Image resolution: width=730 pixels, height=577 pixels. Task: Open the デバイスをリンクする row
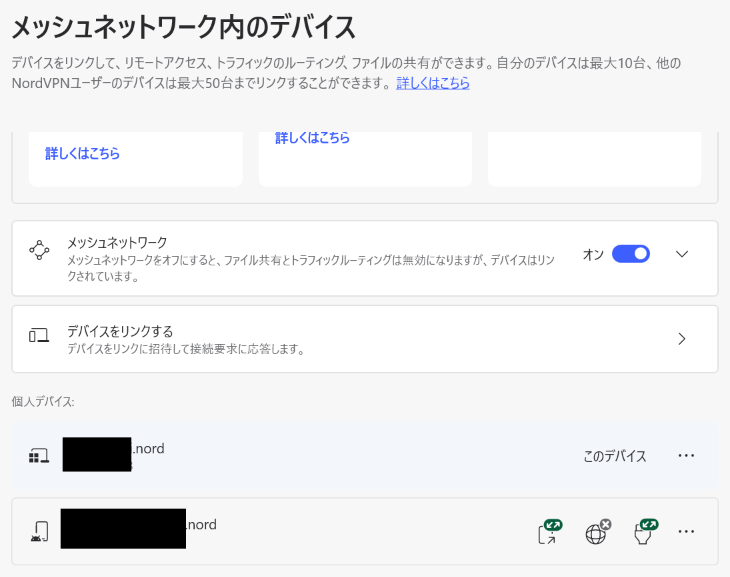click(x=365, y=339)
